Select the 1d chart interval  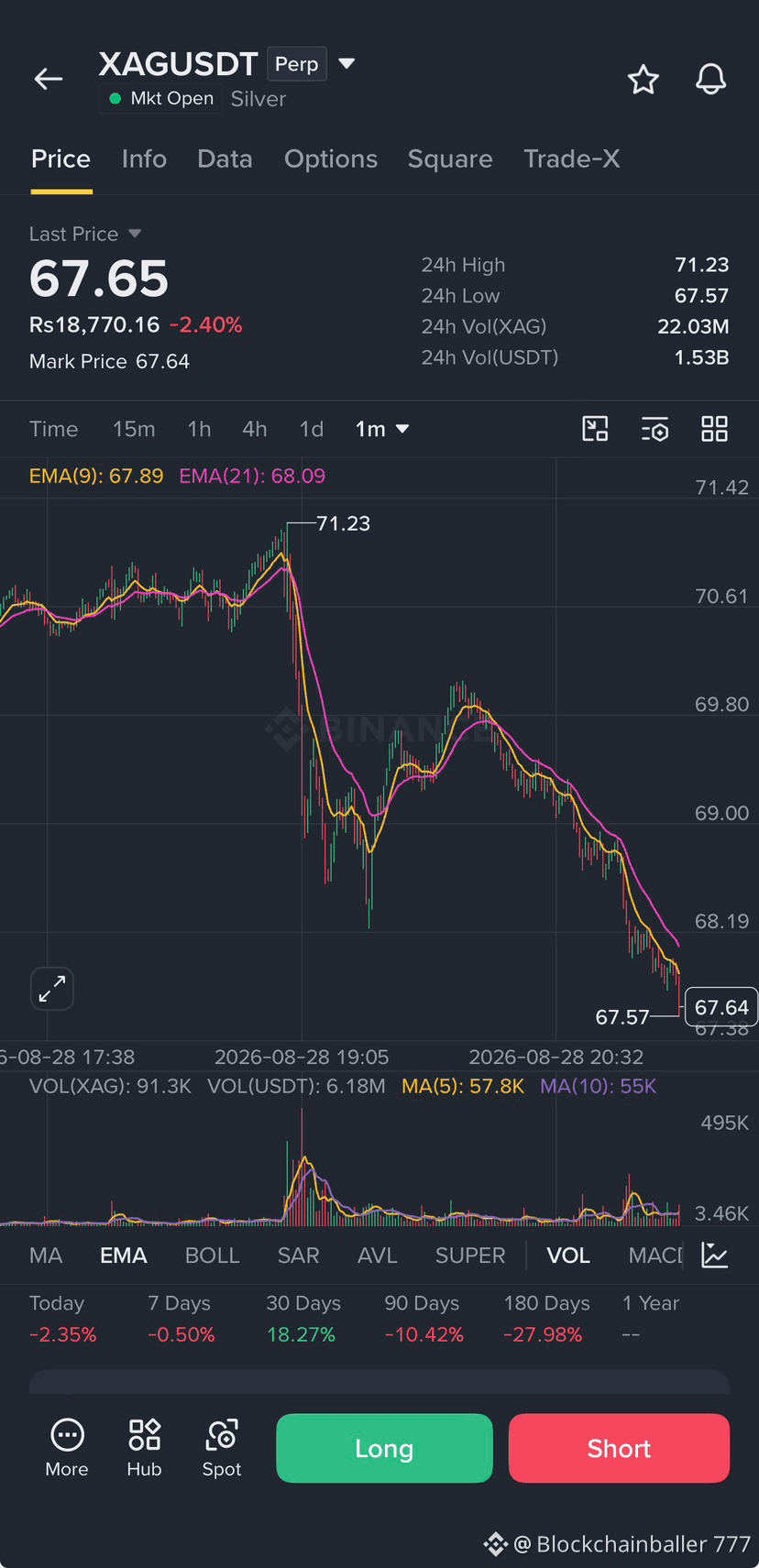[312, 429]
